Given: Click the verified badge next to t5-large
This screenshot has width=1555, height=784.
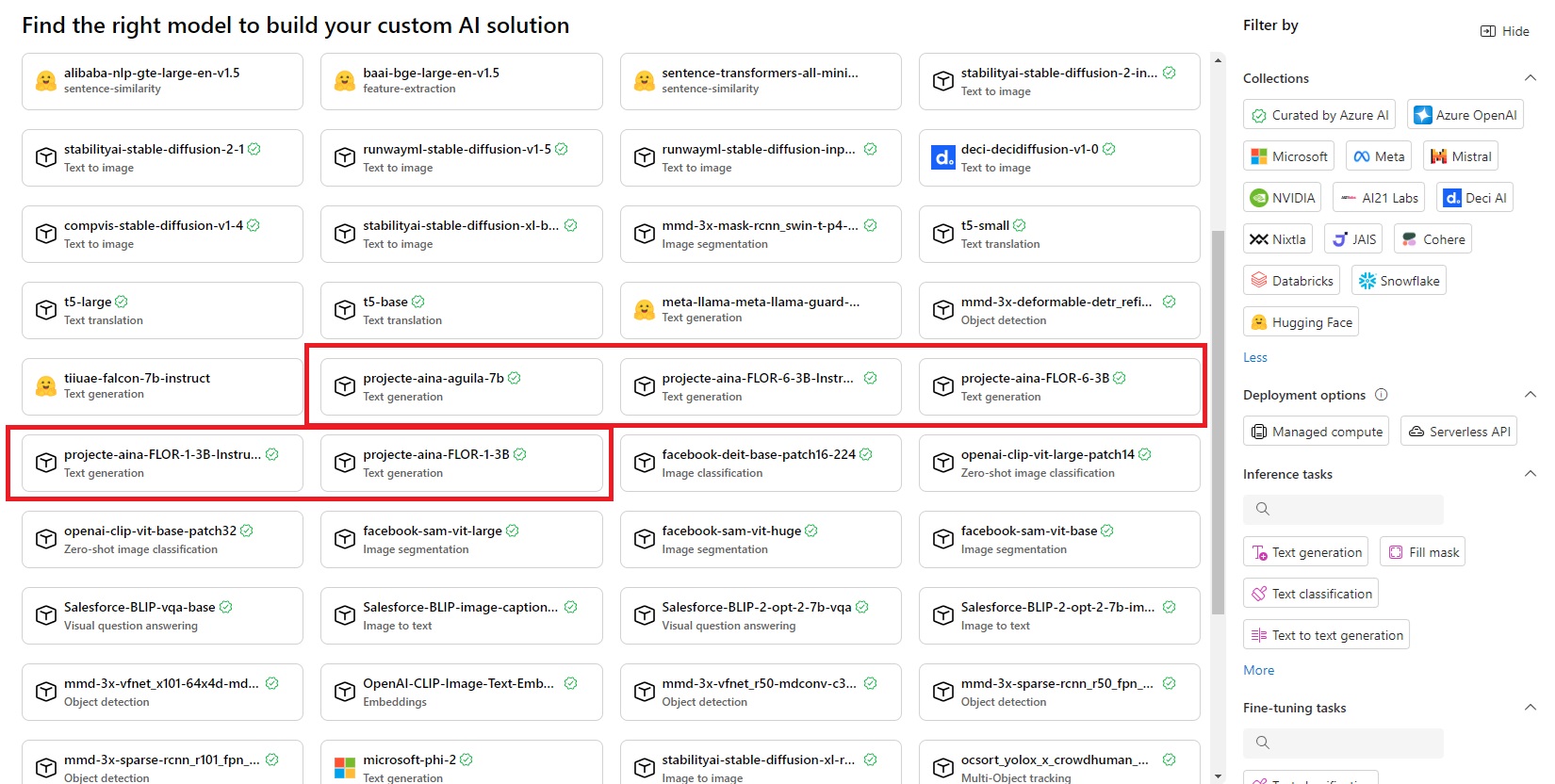Looking at the screenshot, I should 122,302.
